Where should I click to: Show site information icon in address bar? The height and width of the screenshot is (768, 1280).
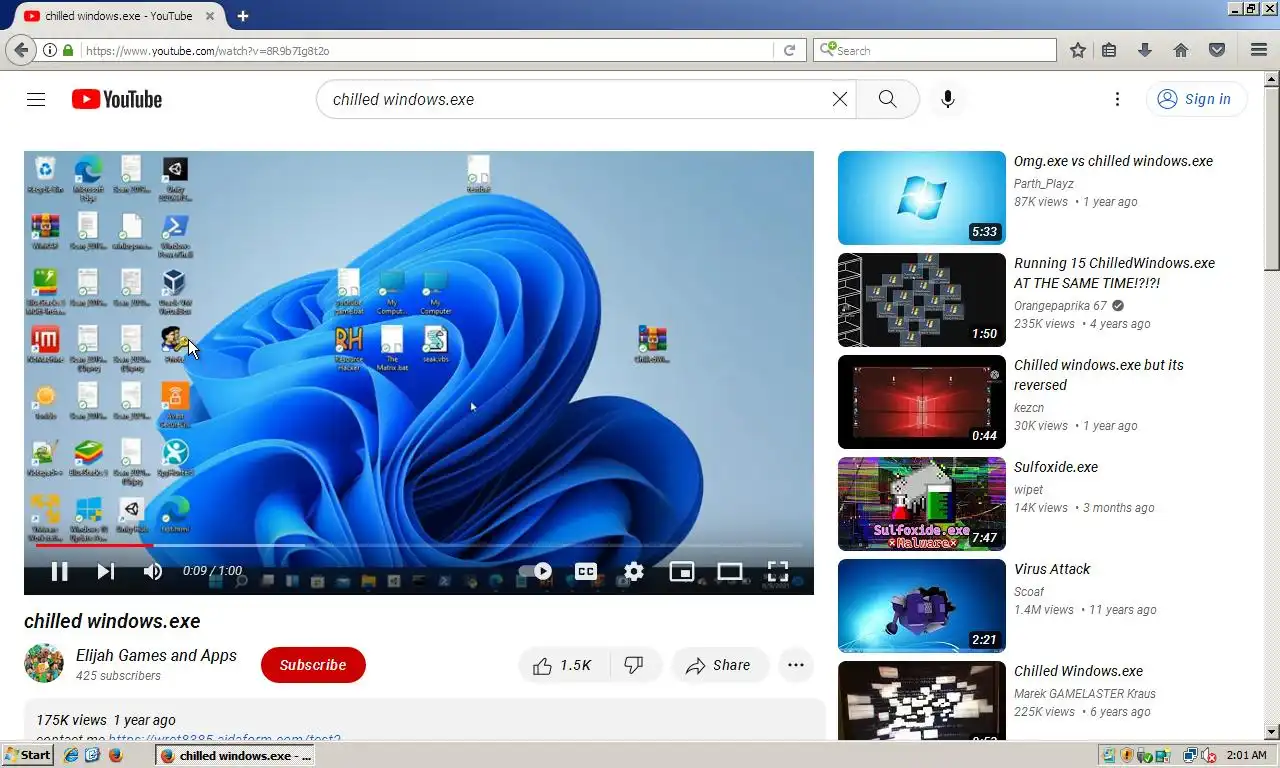pyautogui.click(x=50, y=50)
